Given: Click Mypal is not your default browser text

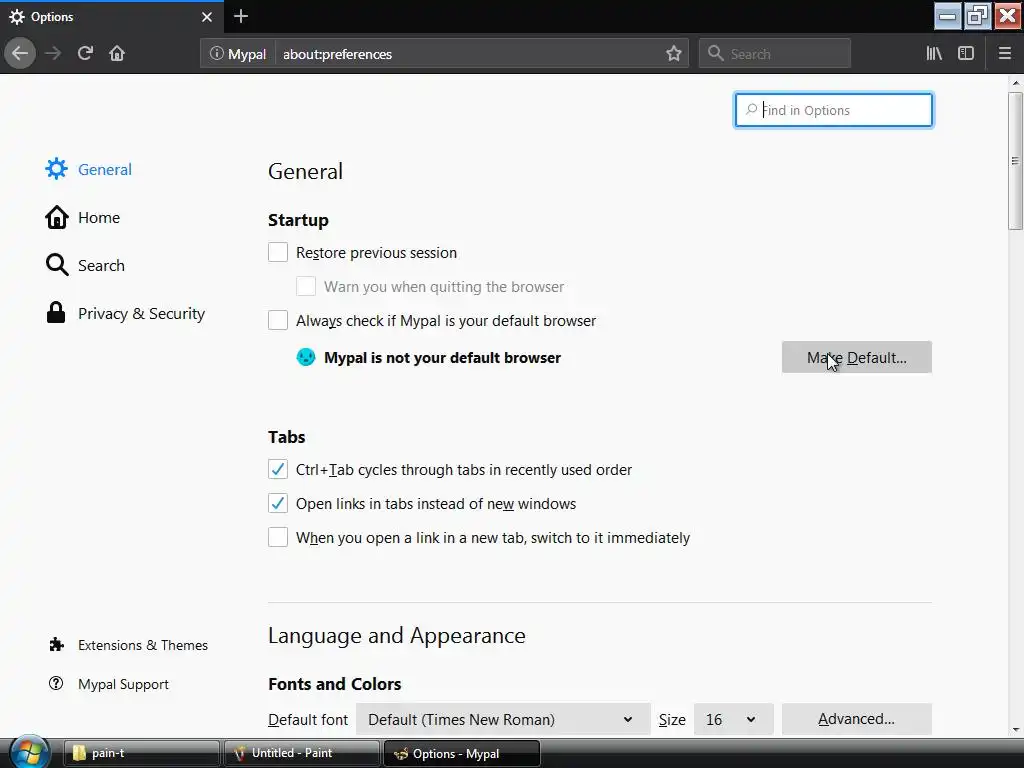Looking at the screenshot, I should click(x=442, y=358).
